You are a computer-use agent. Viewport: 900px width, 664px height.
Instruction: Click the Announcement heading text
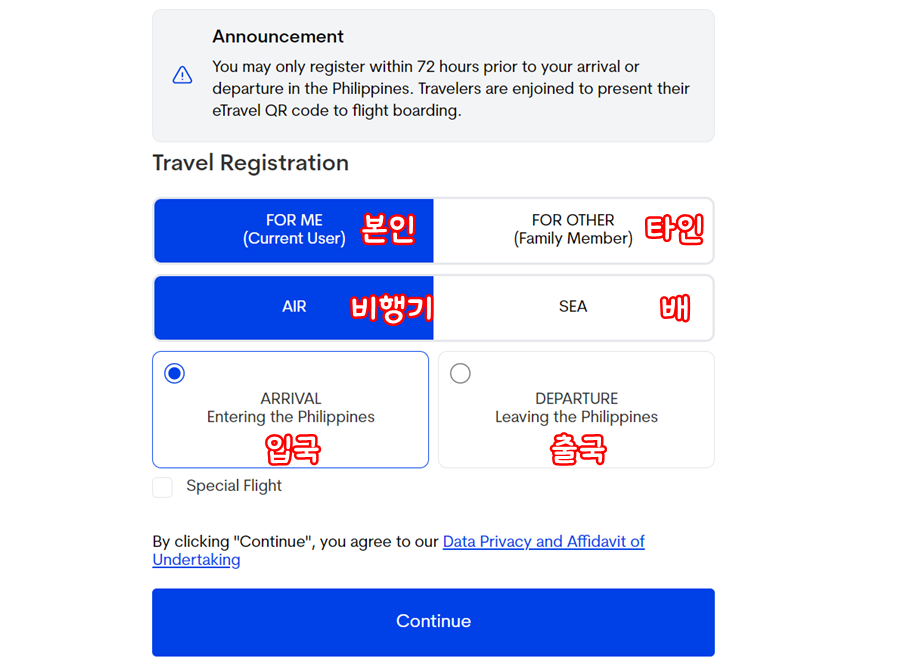(278, 37)
